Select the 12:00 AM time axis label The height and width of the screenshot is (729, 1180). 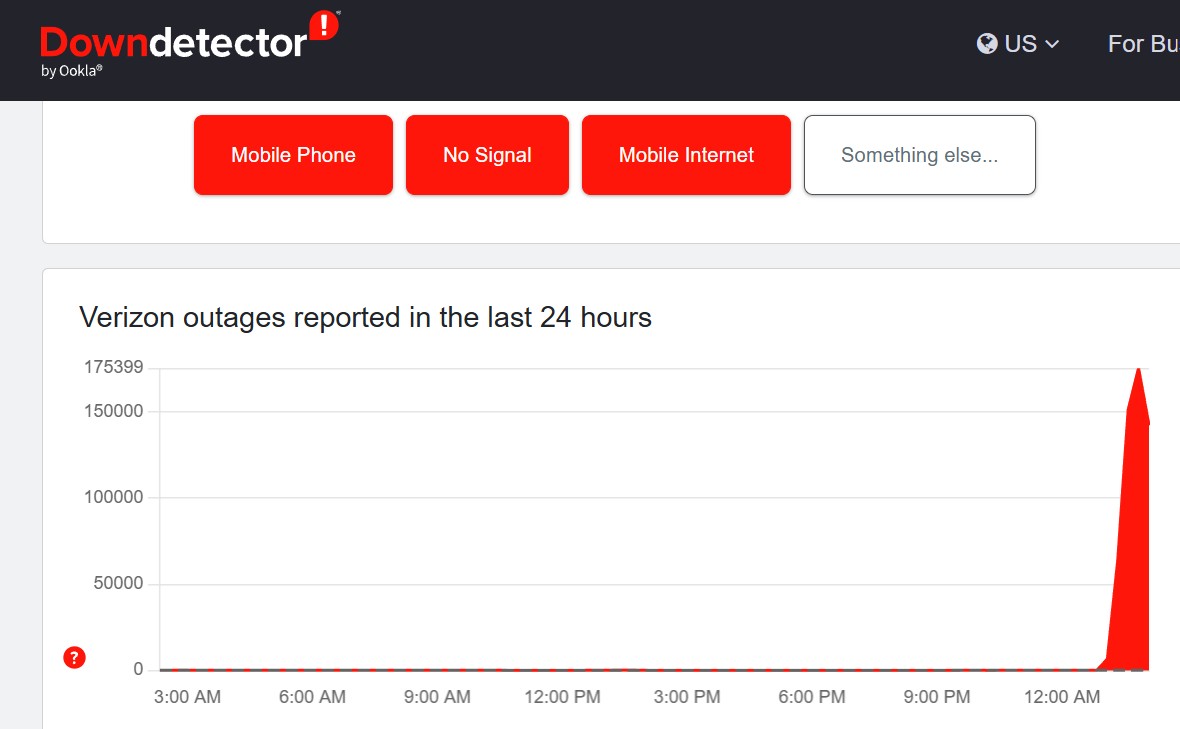[x=1062, y=697]
